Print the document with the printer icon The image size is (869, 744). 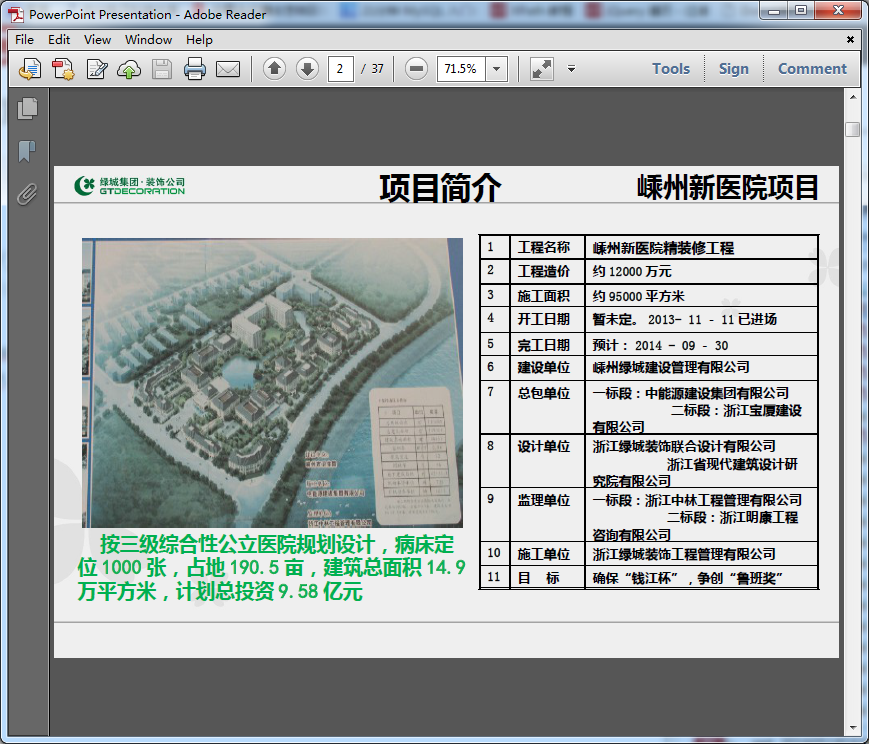[x=195, y=69]
